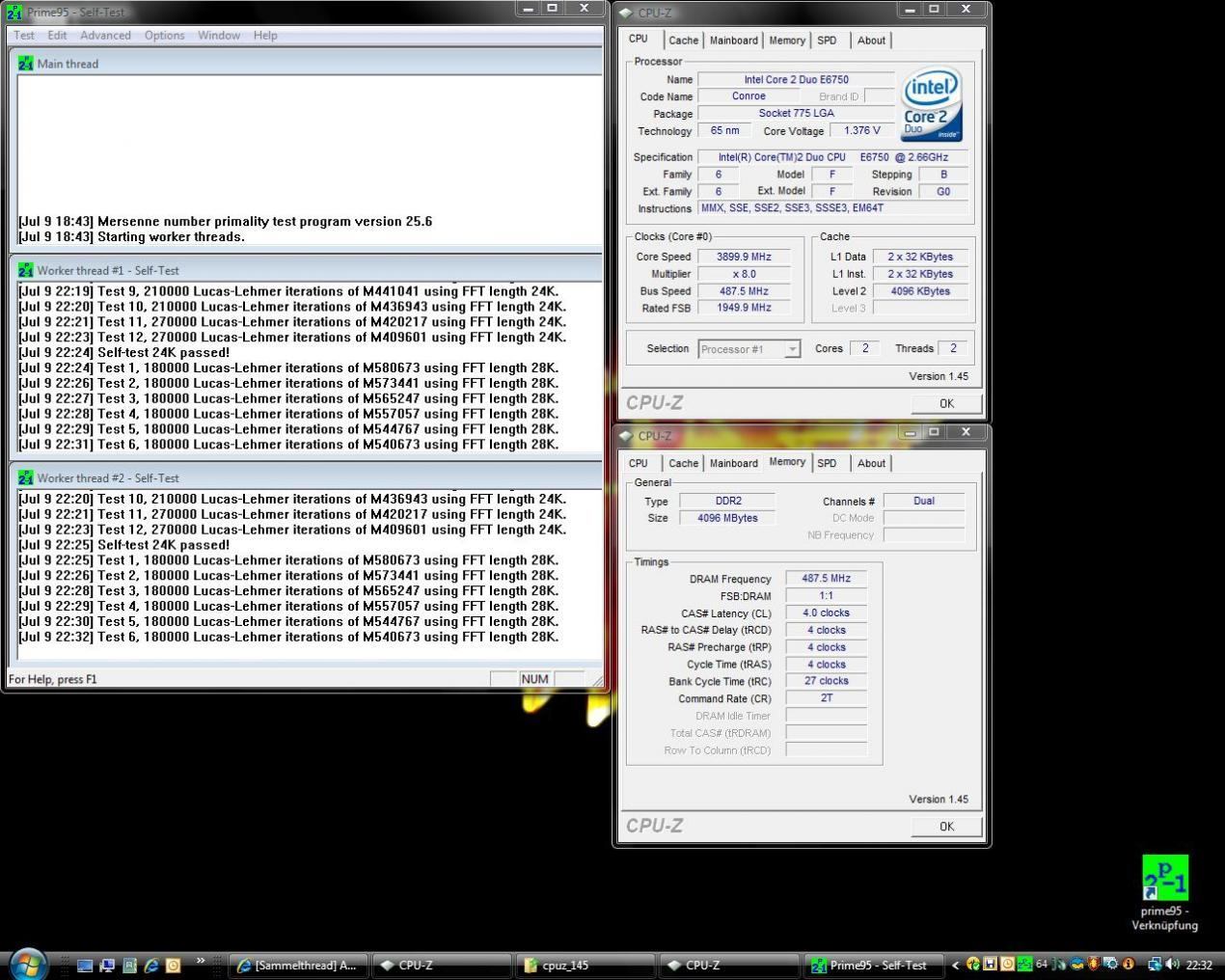Switch to SPD tab in CPU-Z processor window
This screenshot has height=980, width=1225.
[x=827, y=41]
